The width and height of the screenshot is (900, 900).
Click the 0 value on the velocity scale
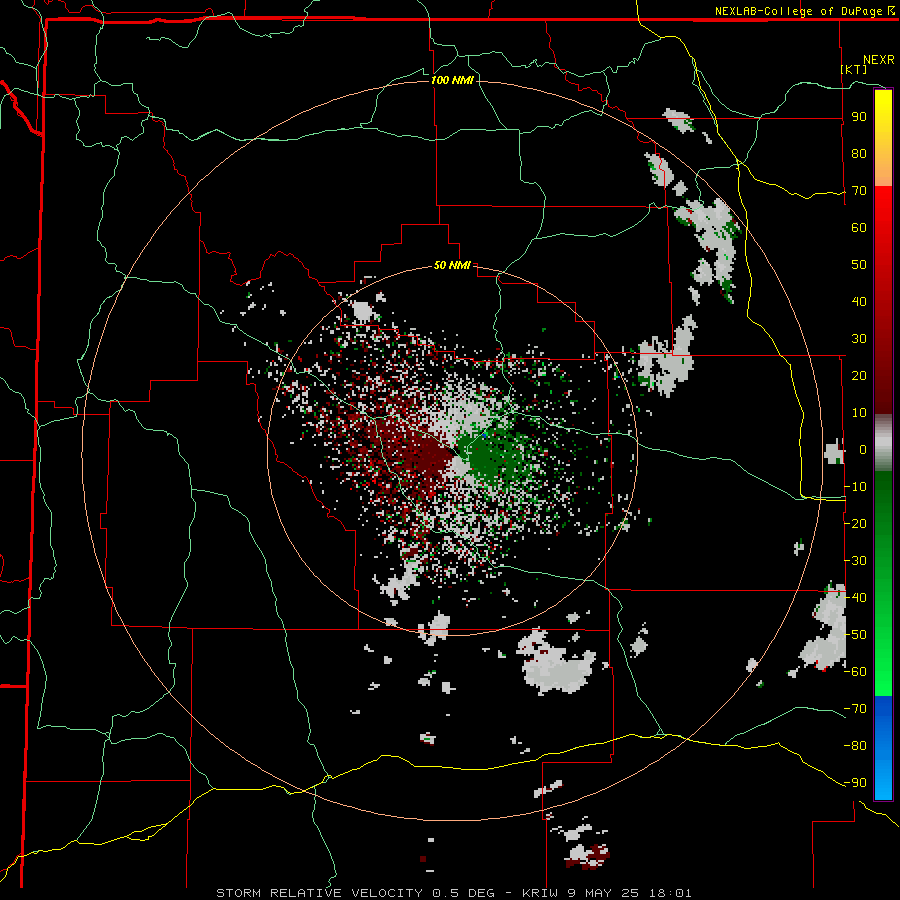[x=863, y=449]
